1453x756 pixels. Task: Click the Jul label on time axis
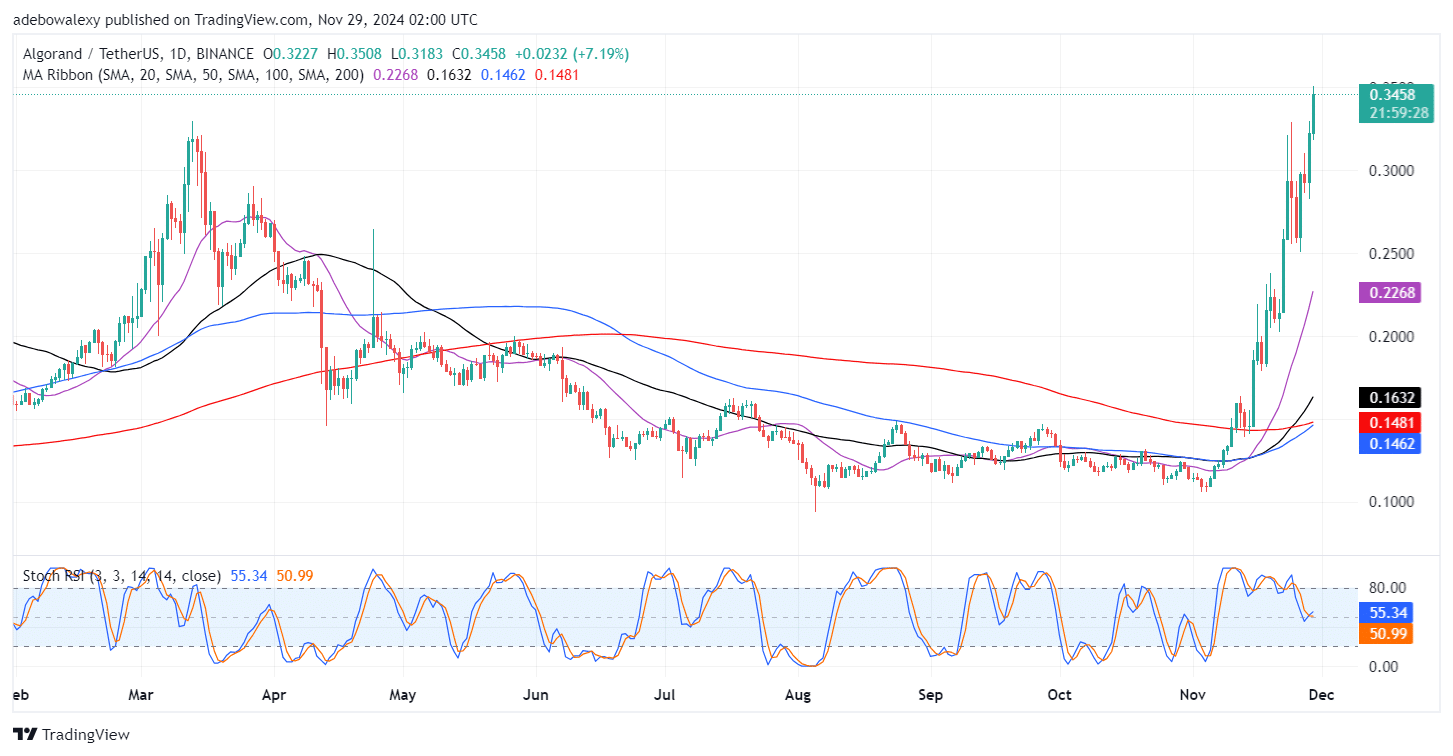pyautogui.click(x=665, y=693)
